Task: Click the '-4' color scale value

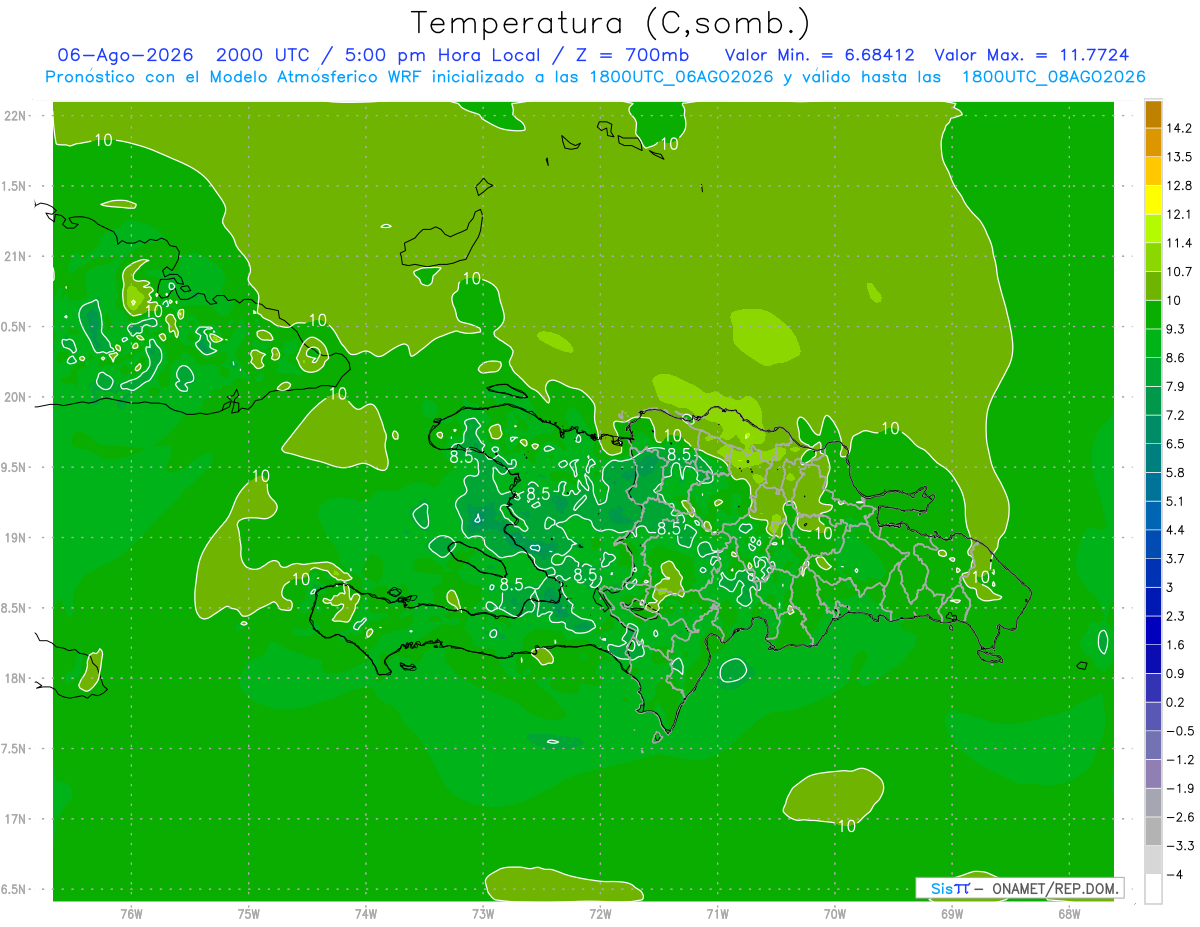Action: click(x=1174, y=875)
